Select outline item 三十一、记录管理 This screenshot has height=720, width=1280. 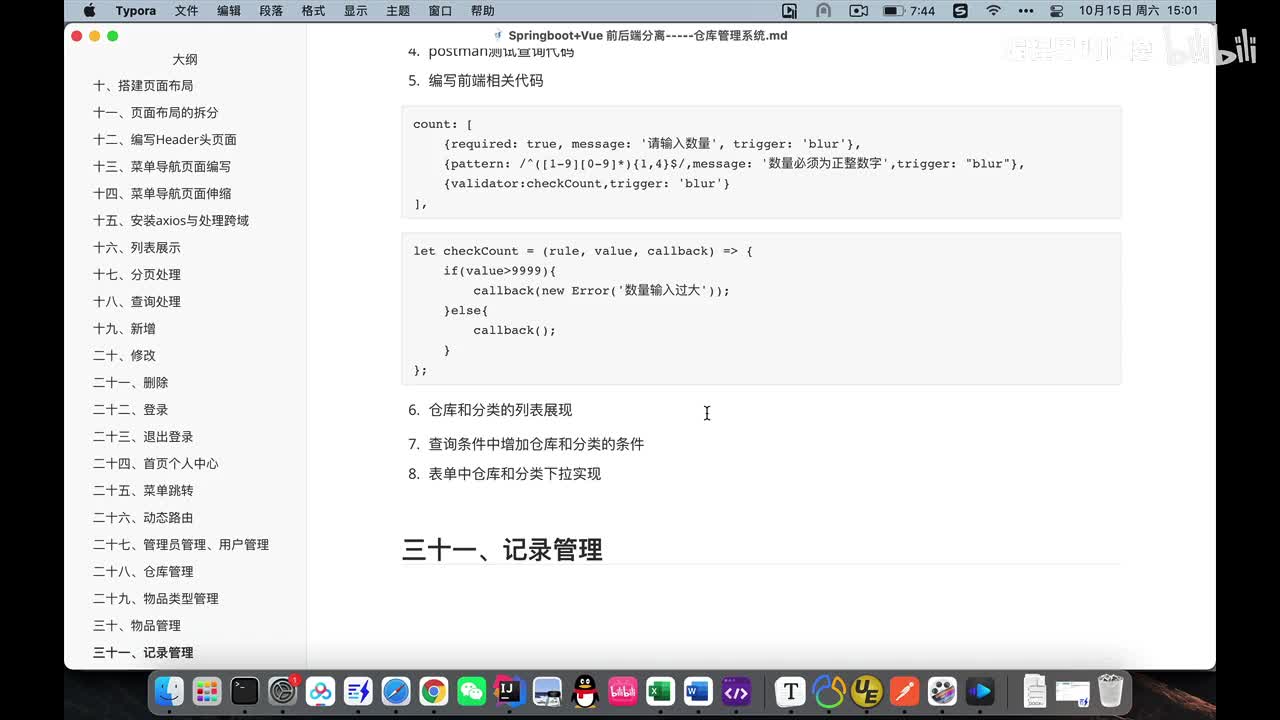coord(143,653)
